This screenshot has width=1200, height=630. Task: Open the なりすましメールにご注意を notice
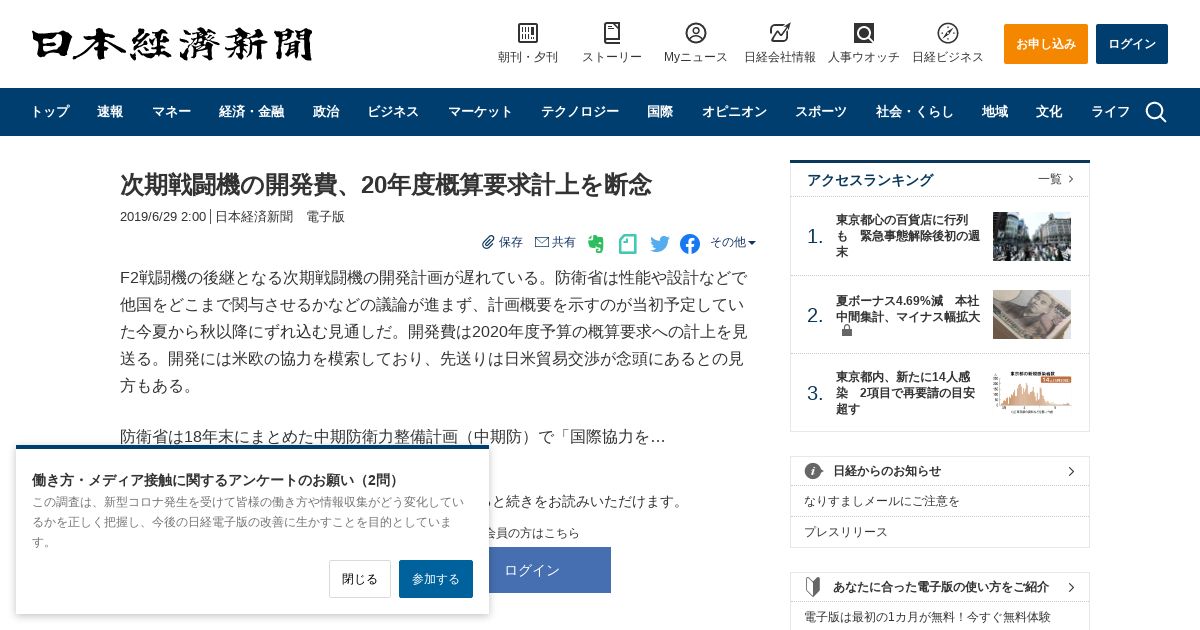click(882, 501)
